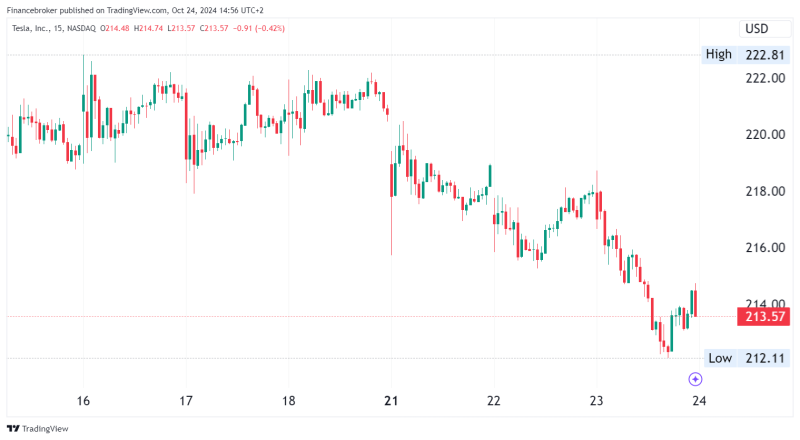Click date 22 on time axis
The height and width of the screenshot is (440, 800).
[494, 401]
